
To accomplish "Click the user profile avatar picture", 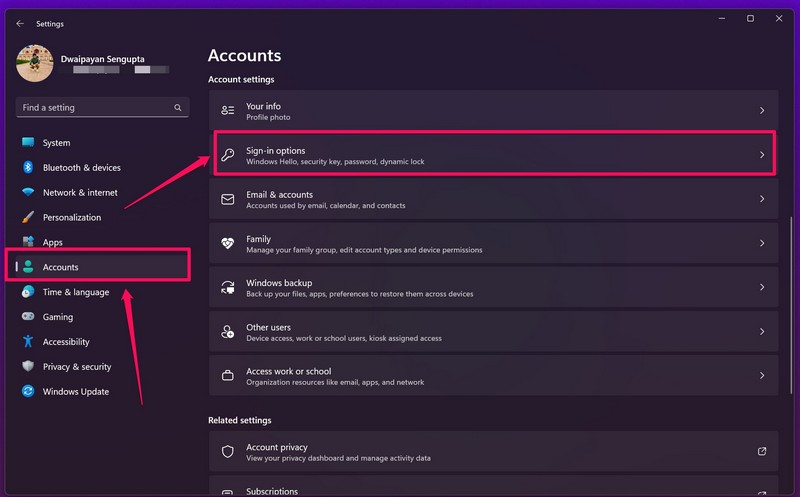I will point(34,65).
